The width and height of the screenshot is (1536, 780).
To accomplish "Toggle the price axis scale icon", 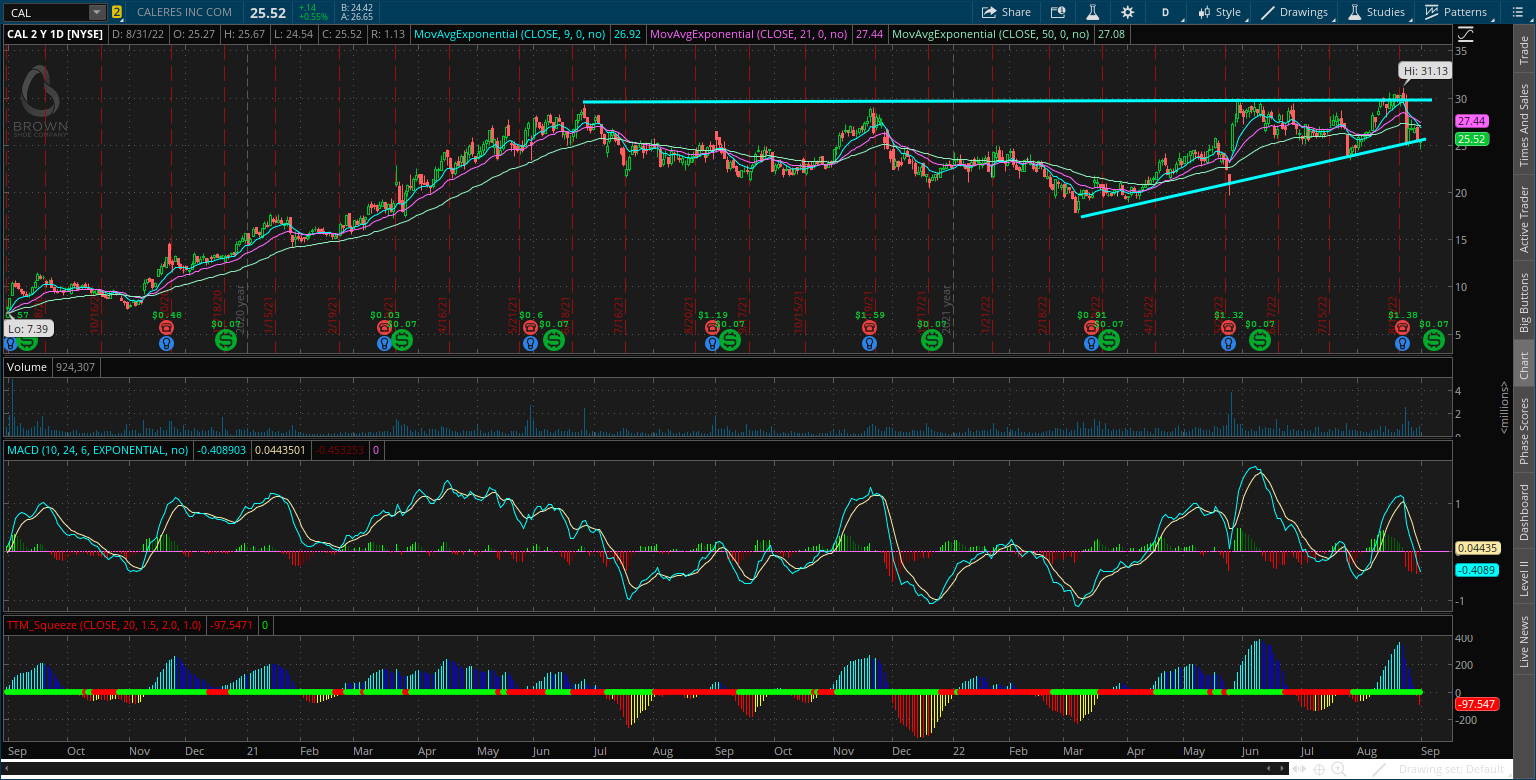I will coord(1464,35).
